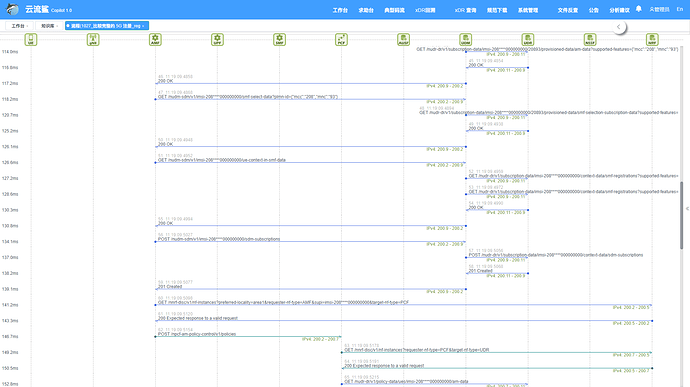
Task: Expand the side panel arrow at right edge
Action: coord(687,209)
